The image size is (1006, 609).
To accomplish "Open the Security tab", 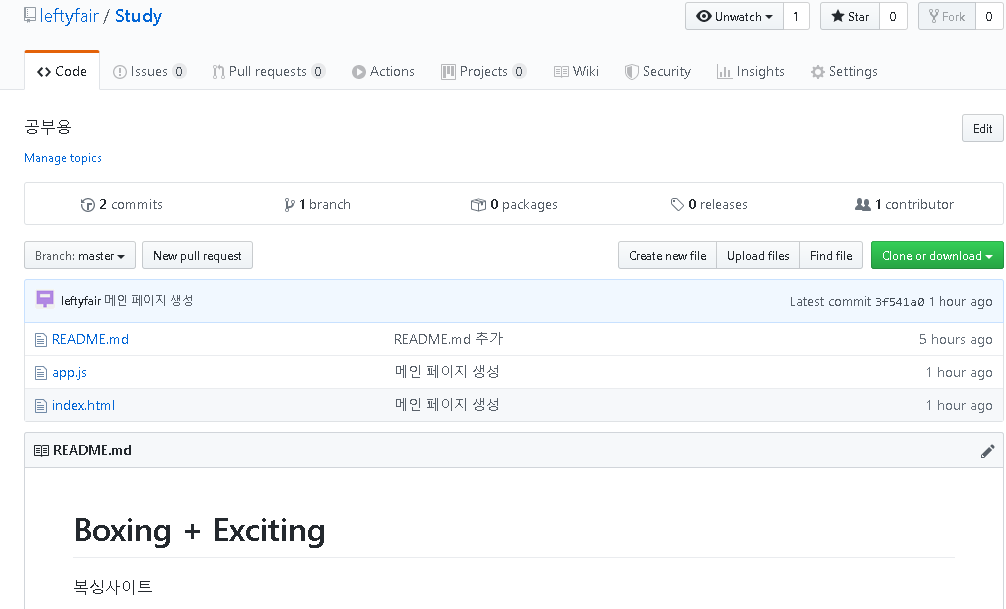I will (x=658, y=71).
